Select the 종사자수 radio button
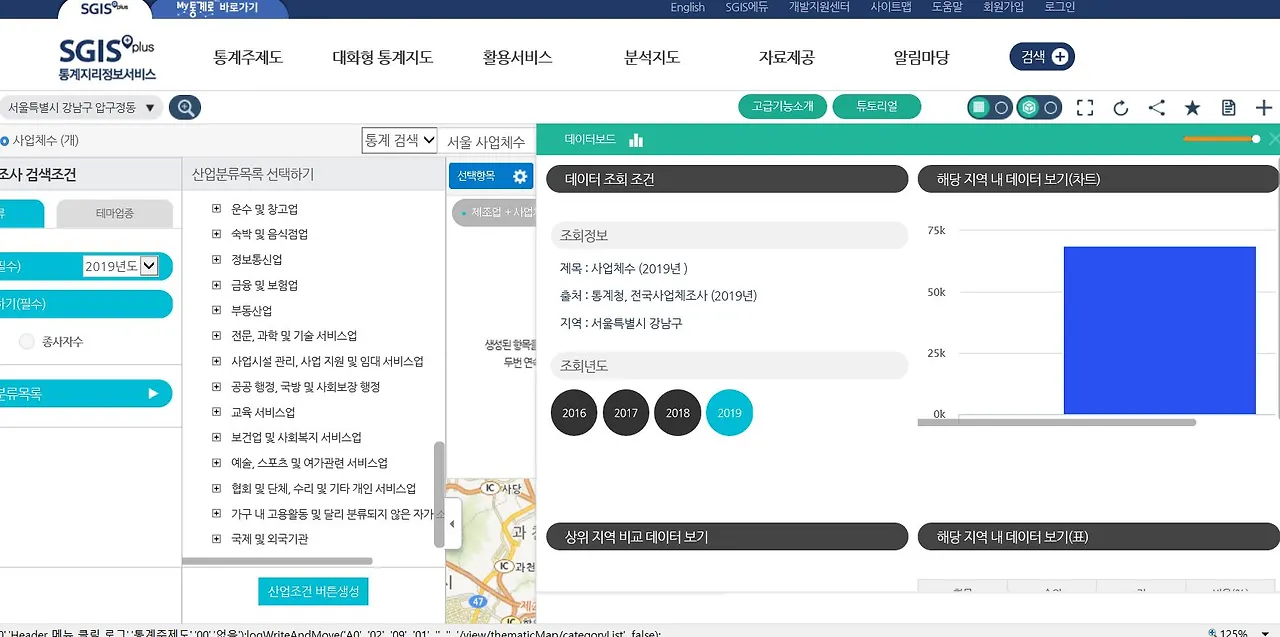Viewport: 1280px width, 637px height. [x=26, y=340]
